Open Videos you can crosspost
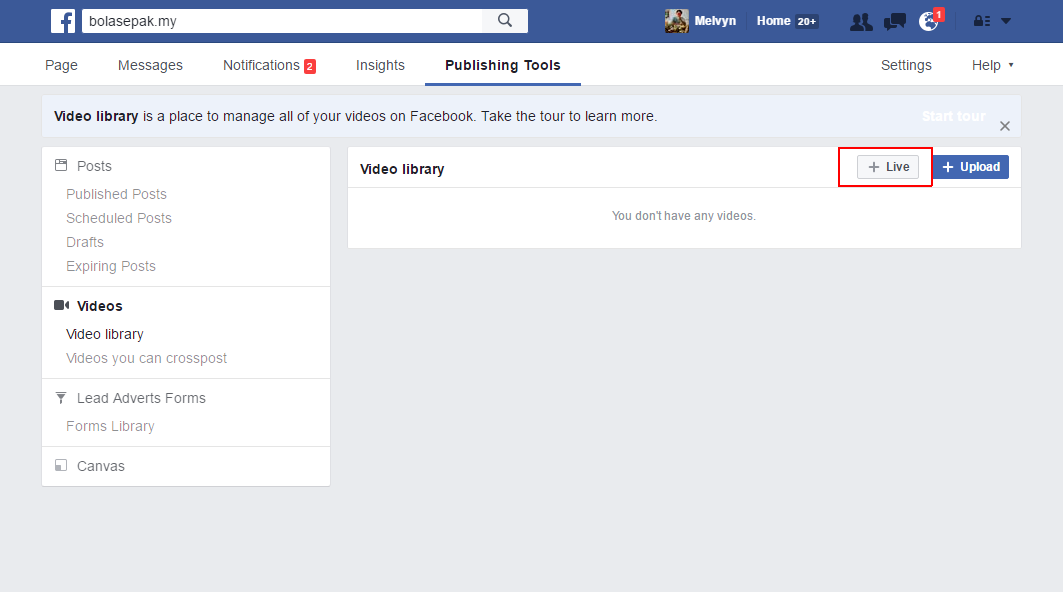This screenshot has width=1063, height=592. [x=146, y=358]
